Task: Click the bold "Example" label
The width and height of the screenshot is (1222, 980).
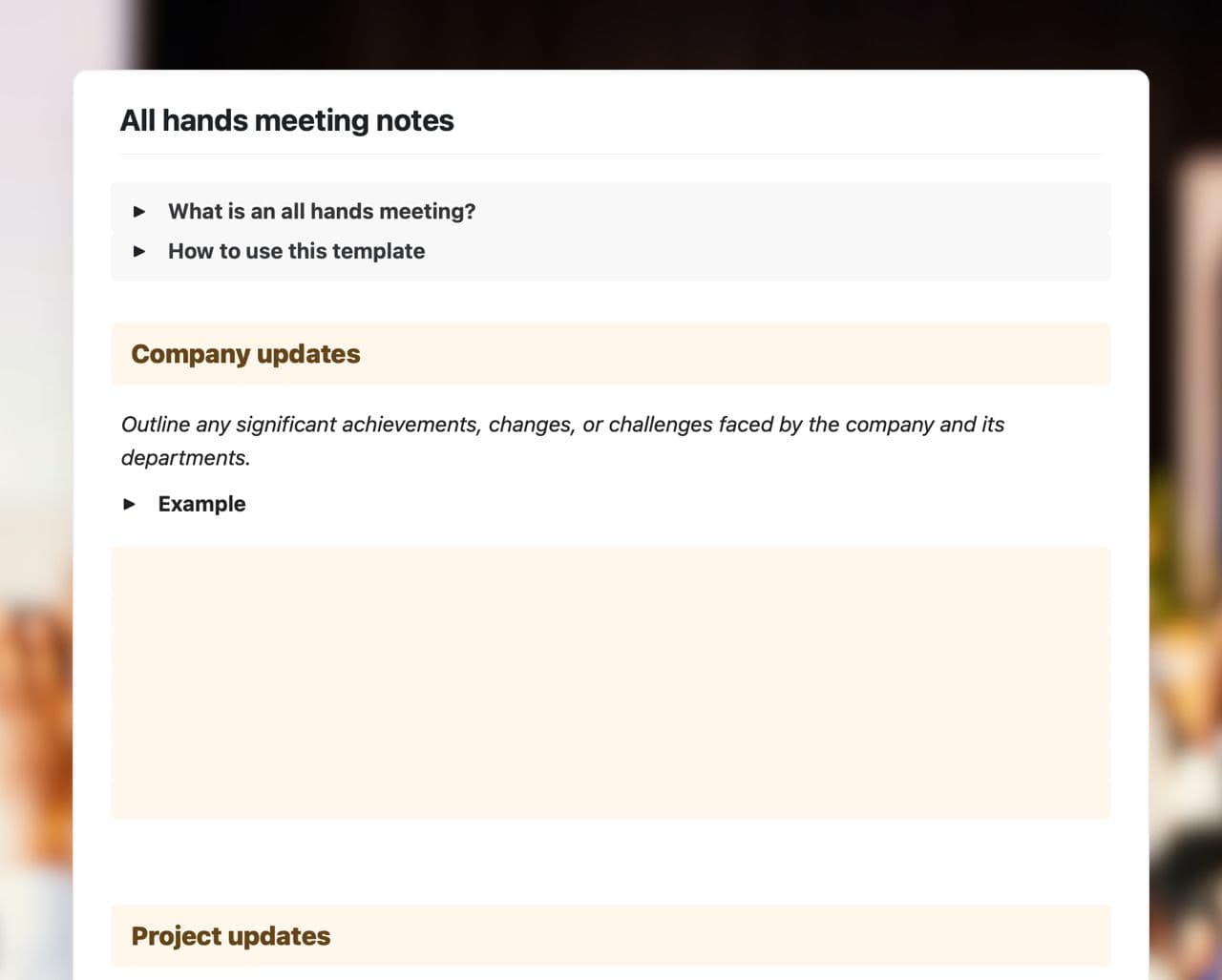Action: click(201, 504)
